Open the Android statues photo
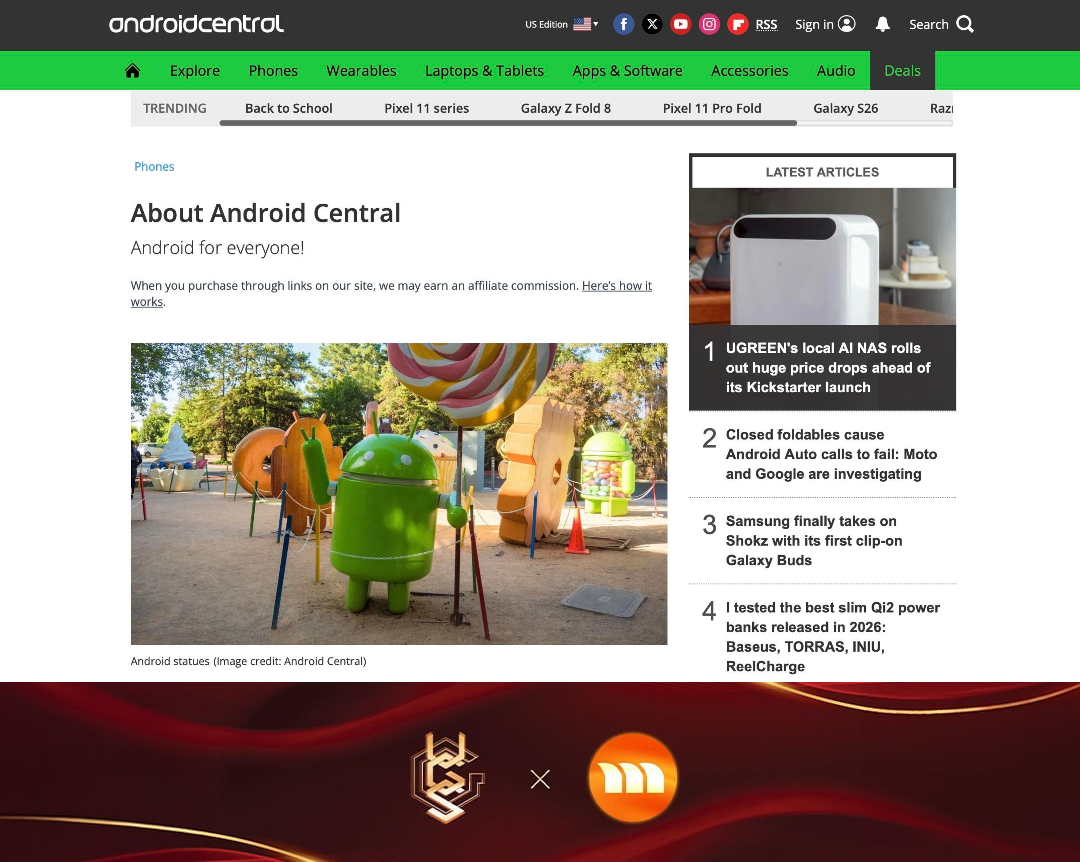The height and width of the screenshot is (862, 1080). [399, 494]
